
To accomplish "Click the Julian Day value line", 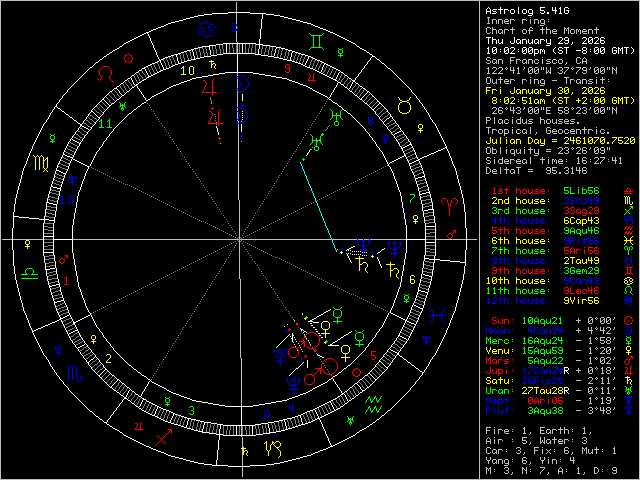I will [x=560, y=140].
